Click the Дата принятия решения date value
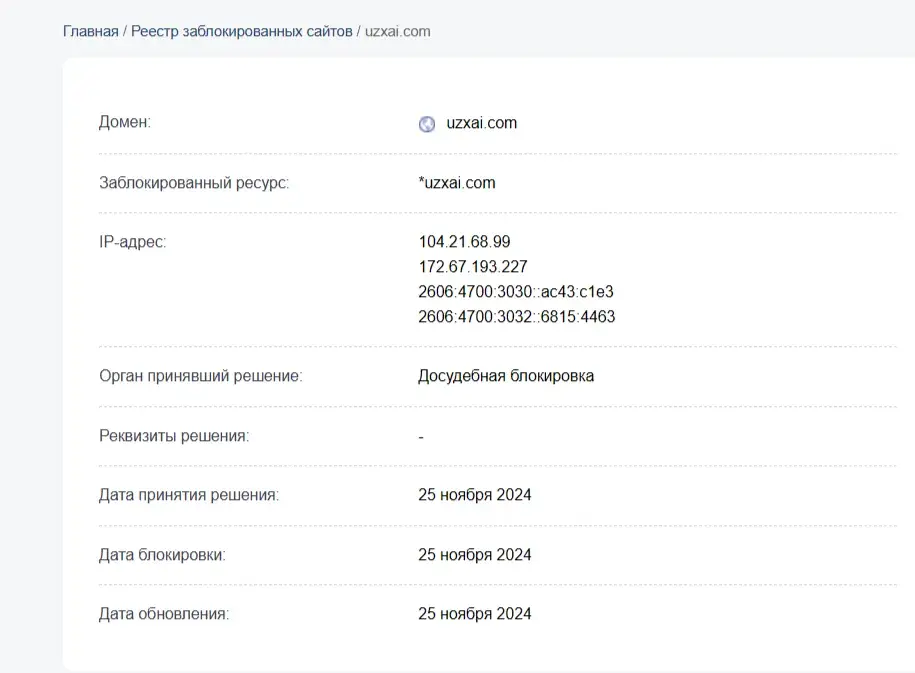The height and width of the screenshot is (673, 915). click(474, 495)
